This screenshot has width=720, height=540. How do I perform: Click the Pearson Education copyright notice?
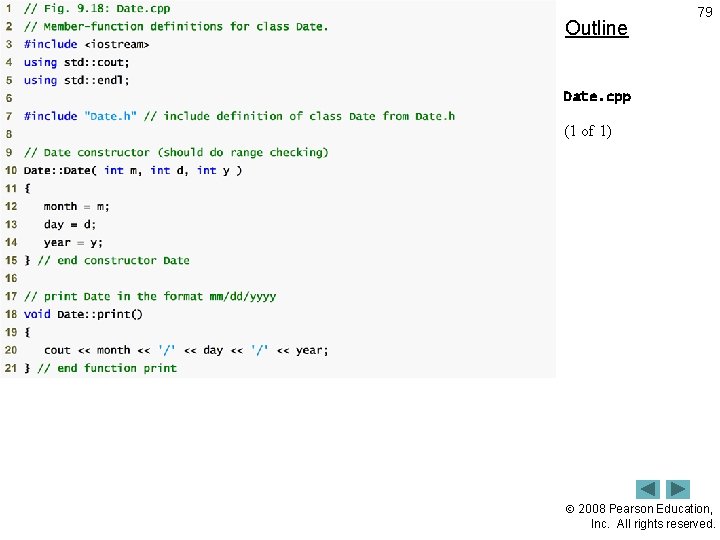click(640, 516)
